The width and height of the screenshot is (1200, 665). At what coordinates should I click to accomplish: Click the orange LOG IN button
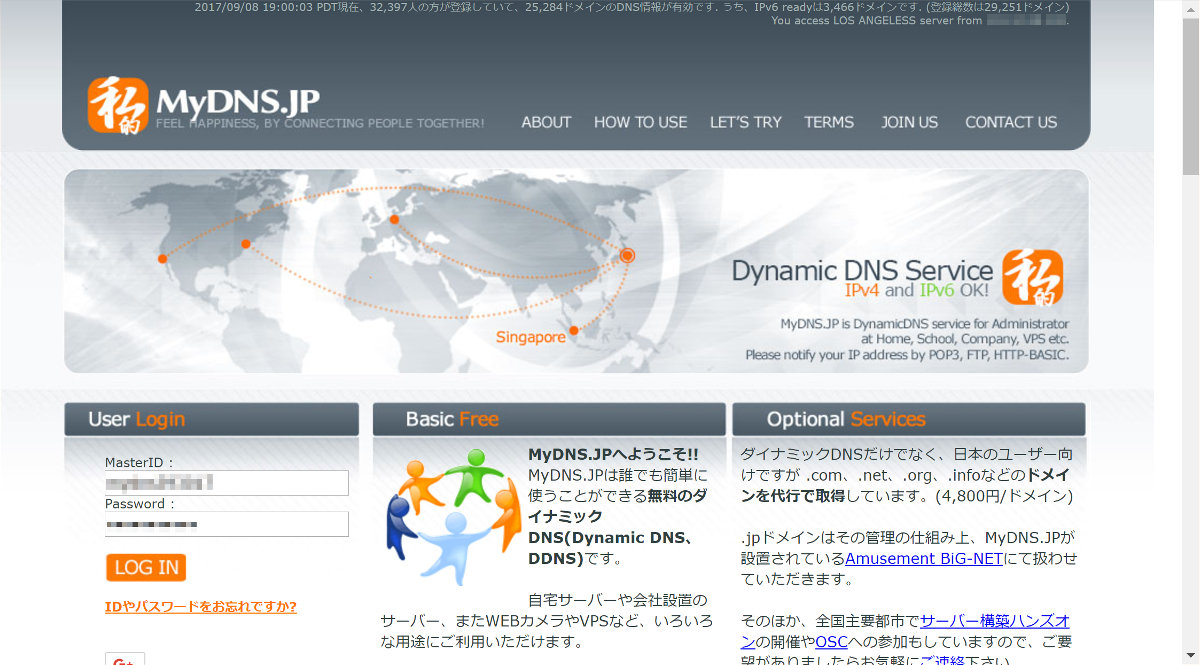(146, 568)
